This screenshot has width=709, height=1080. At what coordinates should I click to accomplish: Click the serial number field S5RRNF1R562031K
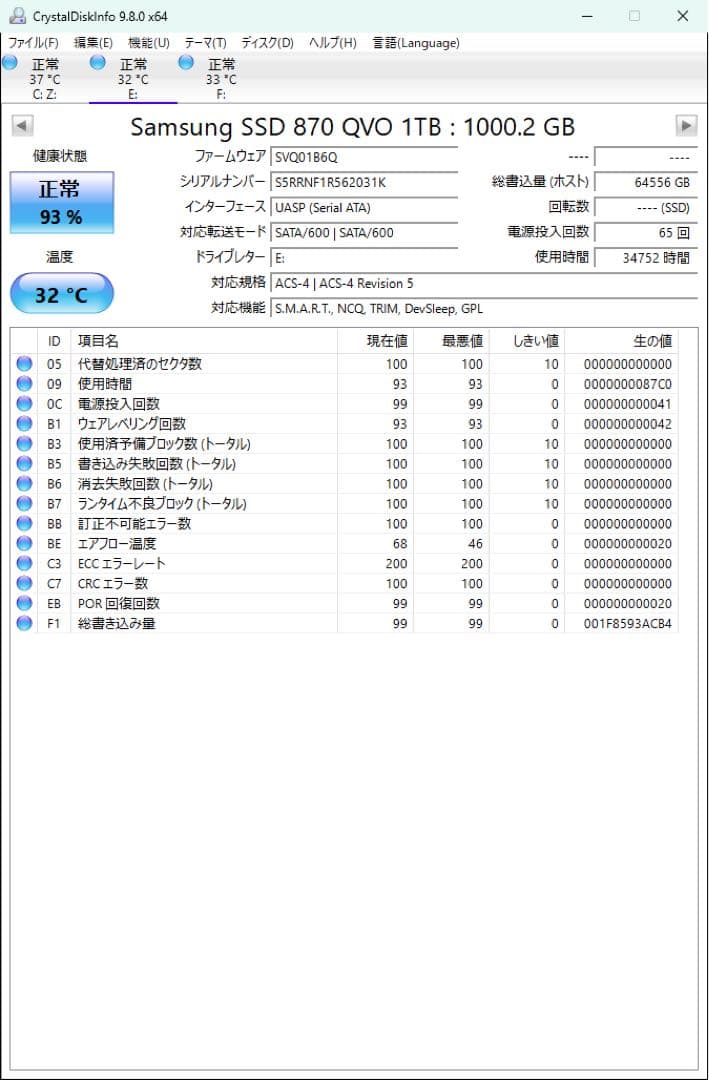(x=364, y=183)
